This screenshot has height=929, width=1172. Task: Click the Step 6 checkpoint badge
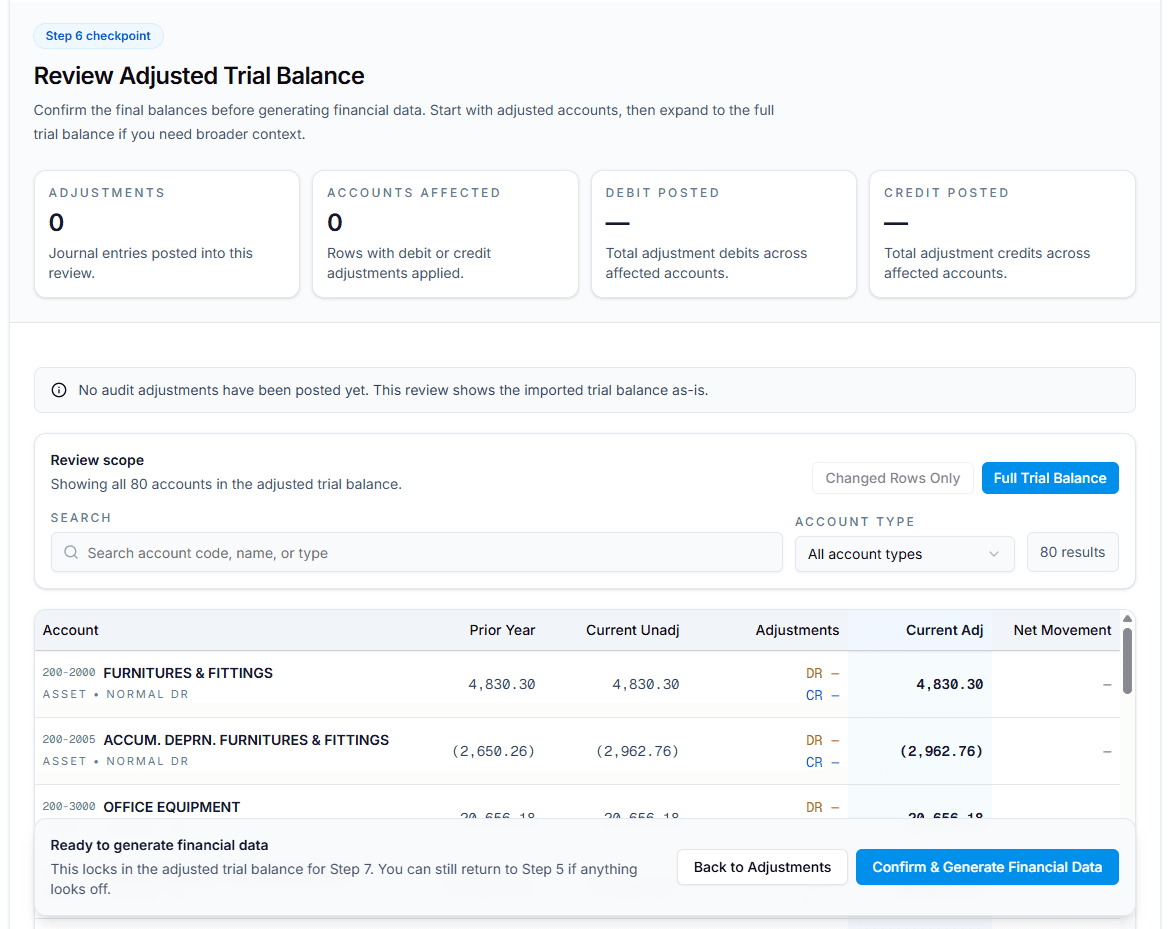click(98, 36)
